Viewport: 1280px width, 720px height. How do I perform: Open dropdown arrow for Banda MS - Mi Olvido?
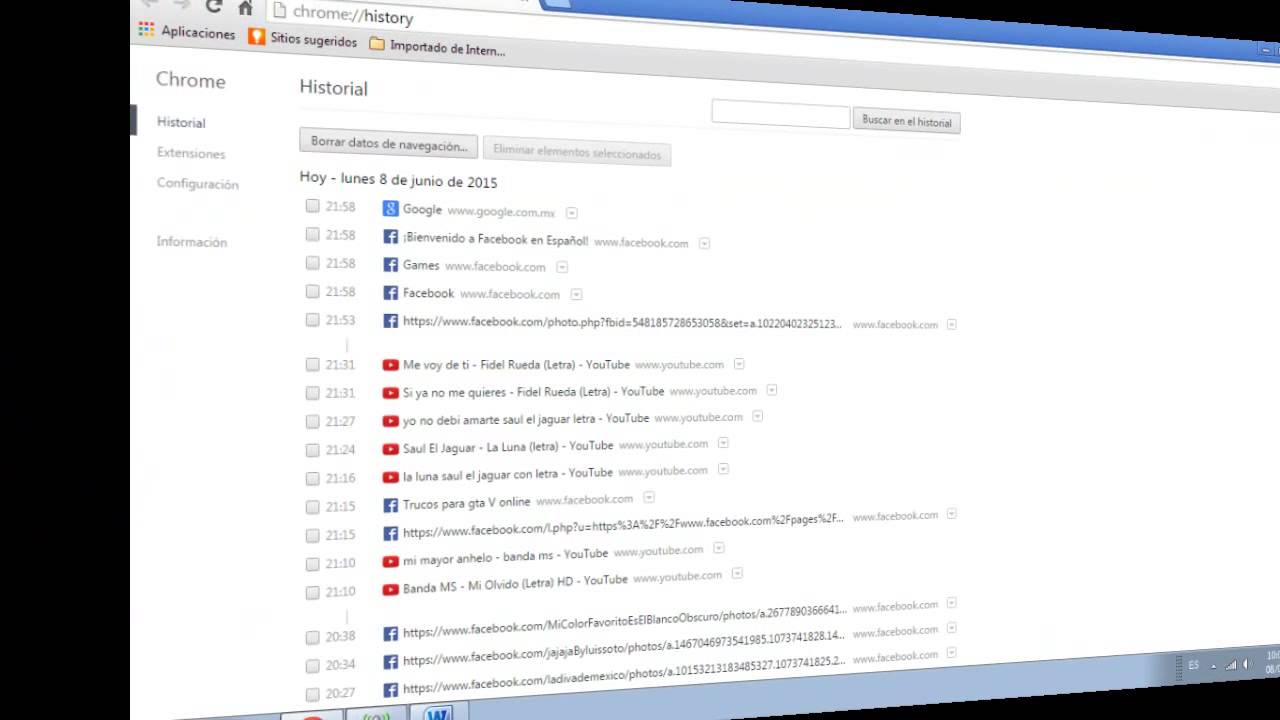tap(737, 574)
